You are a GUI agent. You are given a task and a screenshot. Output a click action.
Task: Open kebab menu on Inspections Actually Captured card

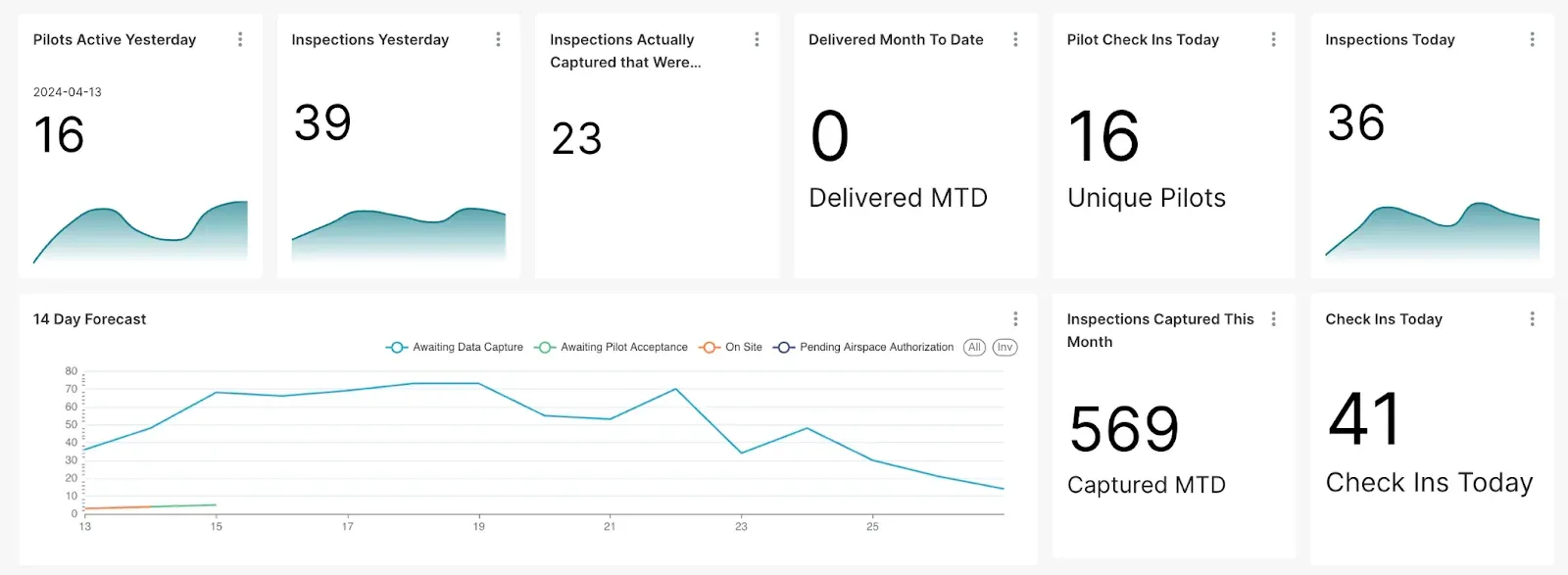click(757, 39)
